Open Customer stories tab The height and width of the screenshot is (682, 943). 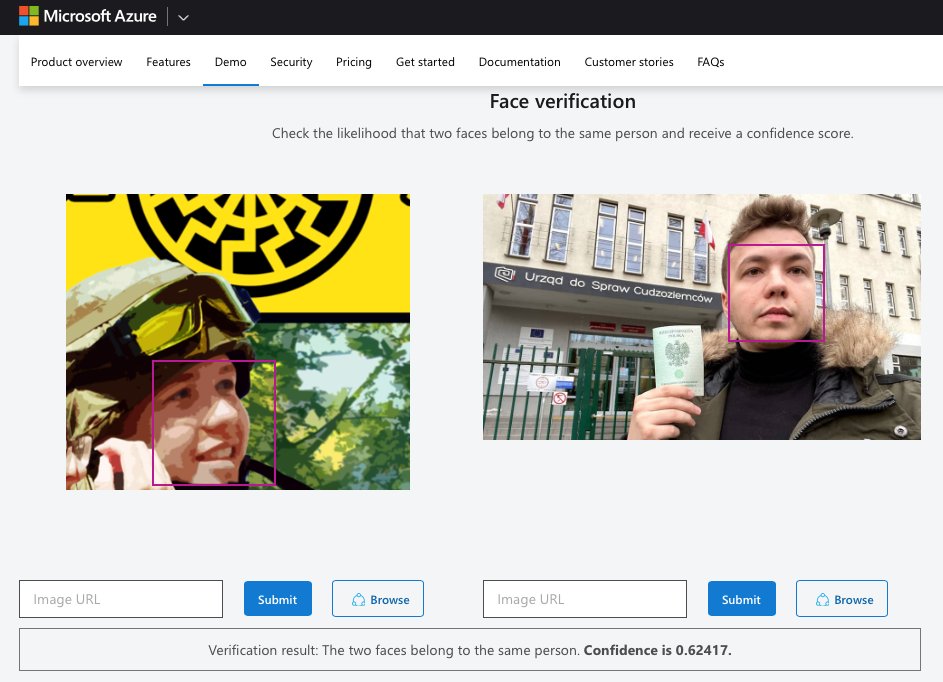coord(629,62)
